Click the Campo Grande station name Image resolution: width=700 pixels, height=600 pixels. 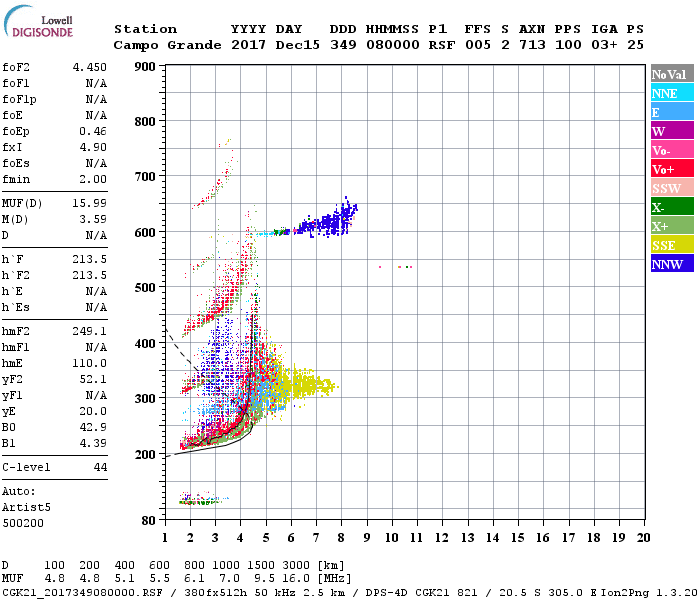(167, 45)
